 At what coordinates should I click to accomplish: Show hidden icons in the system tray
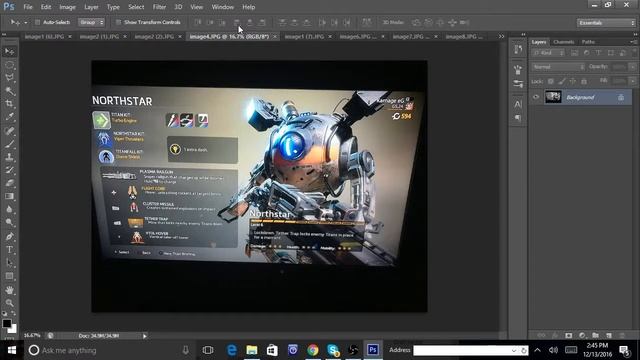coord(538,350)
